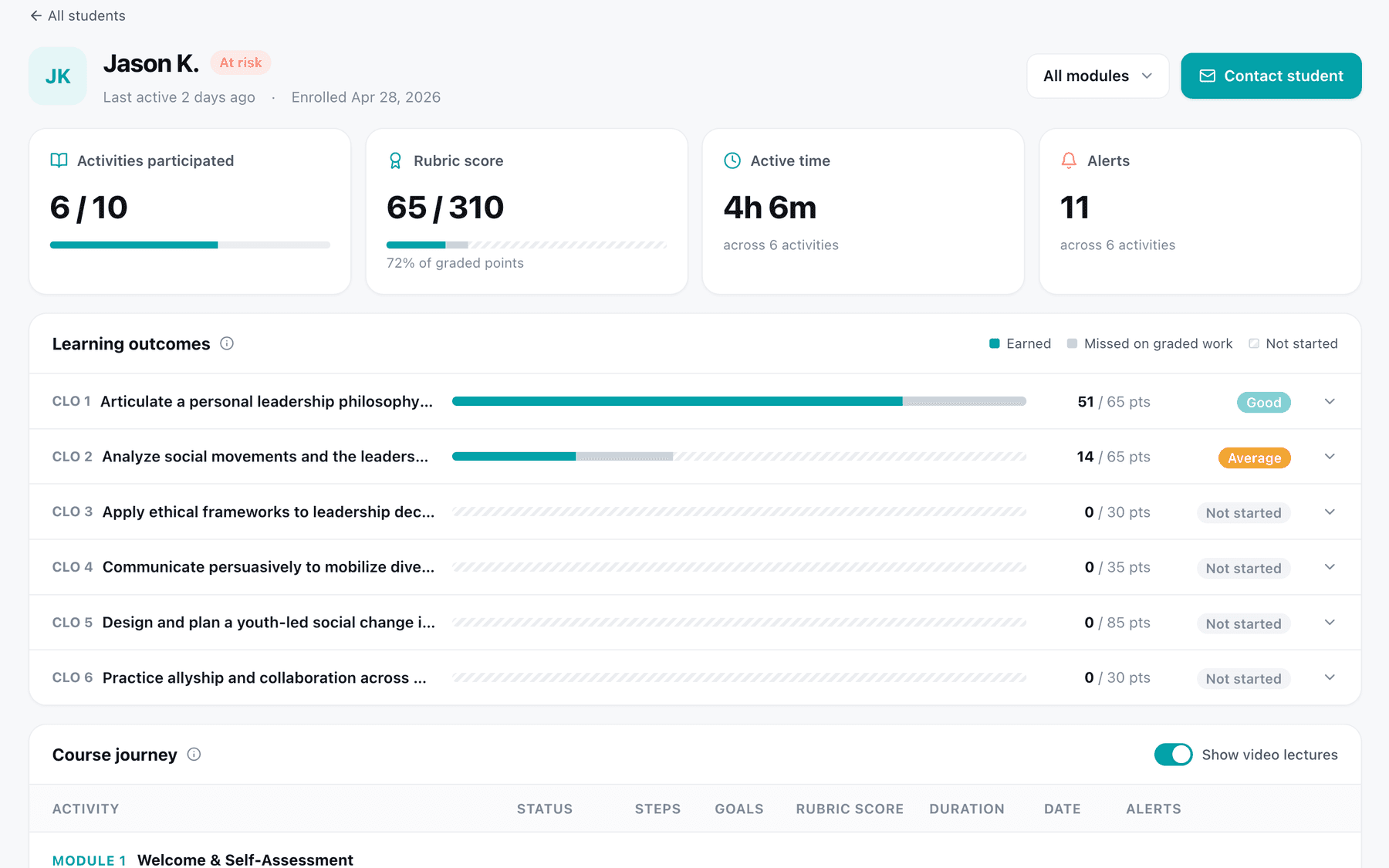Screen dimensions: 1389x868
Task: Click the 72% of graded points text
Action: click(455, 263)
